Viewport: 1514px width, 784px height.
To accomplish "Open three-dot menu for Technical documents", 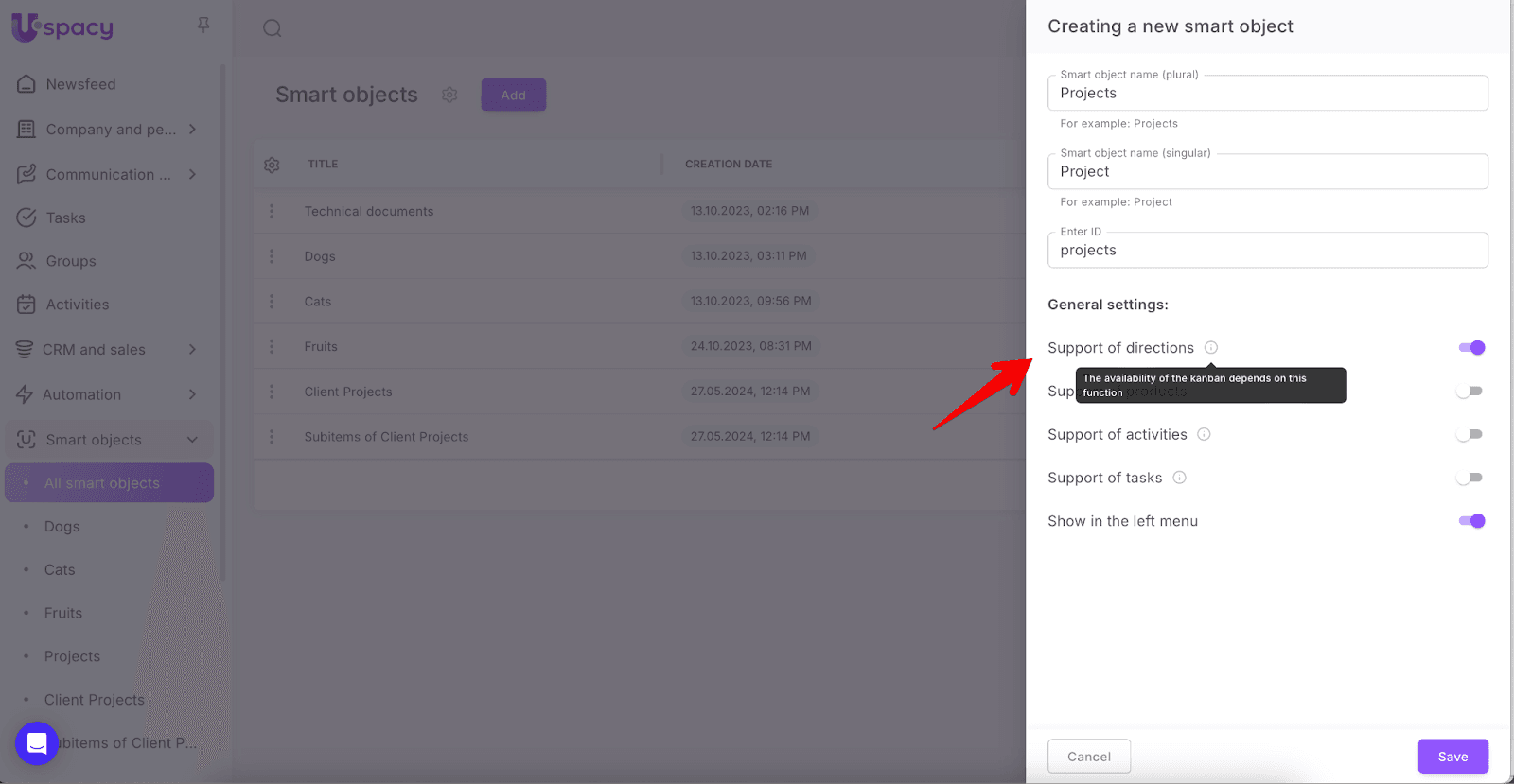I will coord(272,211).
